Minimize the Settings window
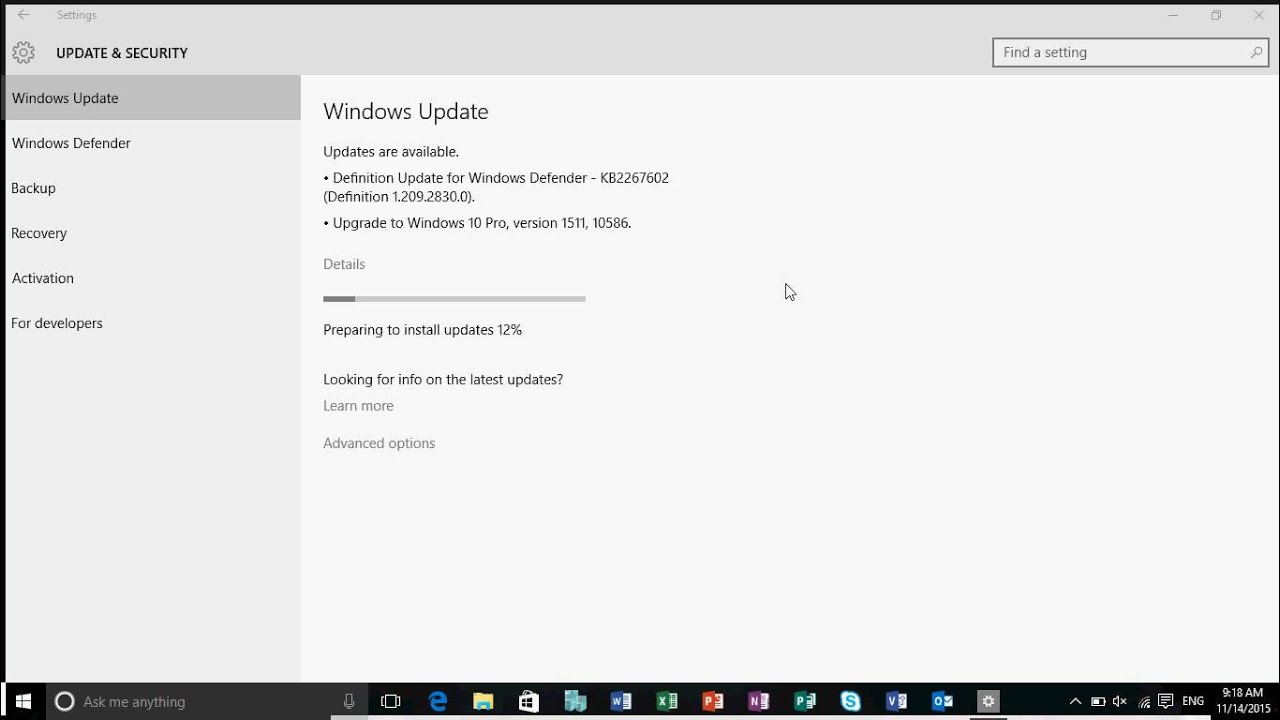The width and height of the screenshot is (1280, 720). (1173, 15)
